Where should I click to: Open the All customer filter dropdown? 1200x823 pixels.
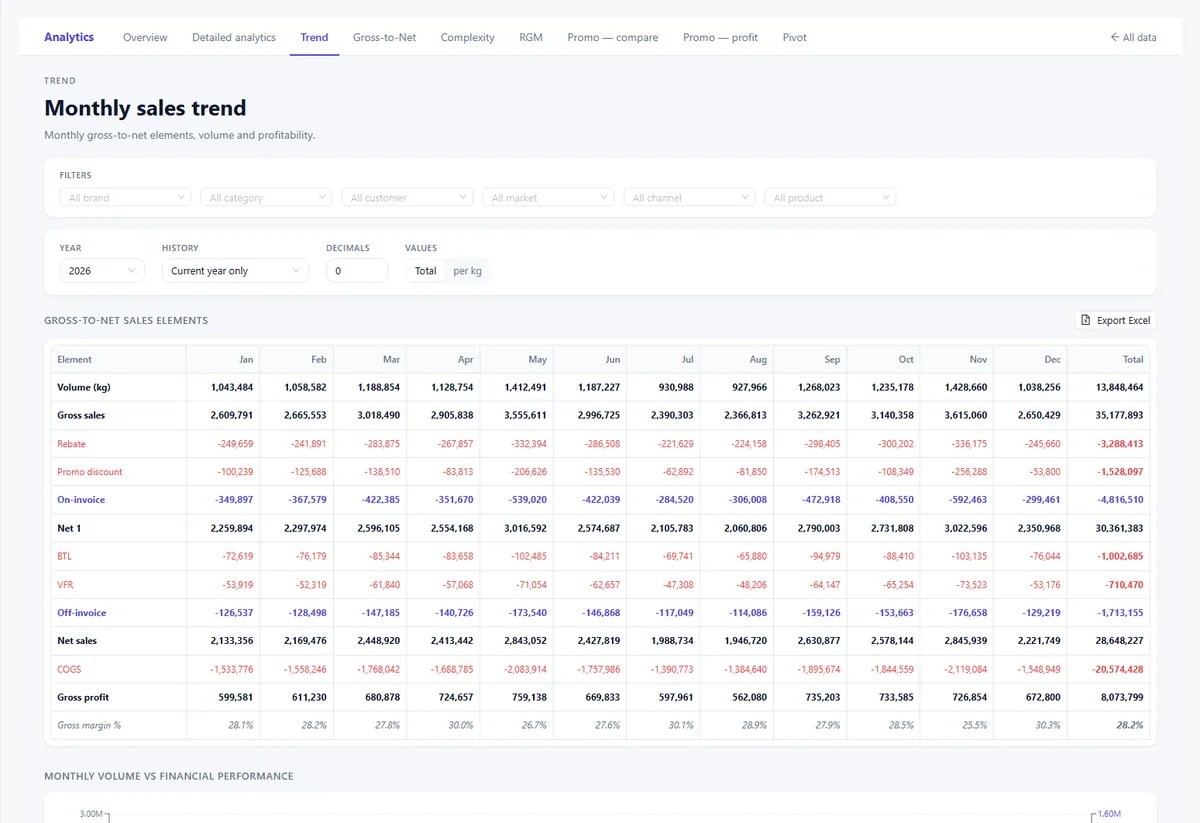(x=407, y=198)
